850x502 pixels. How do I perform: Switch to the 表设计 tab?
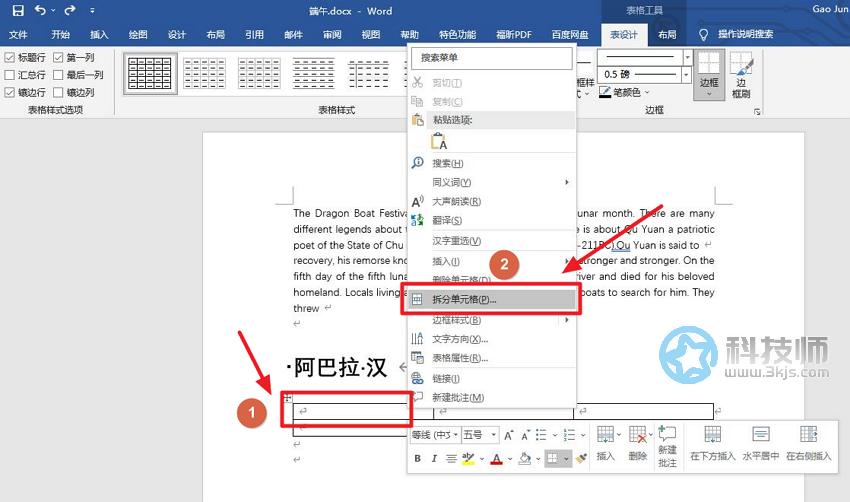pyautogui.click(x=624, y=35)
